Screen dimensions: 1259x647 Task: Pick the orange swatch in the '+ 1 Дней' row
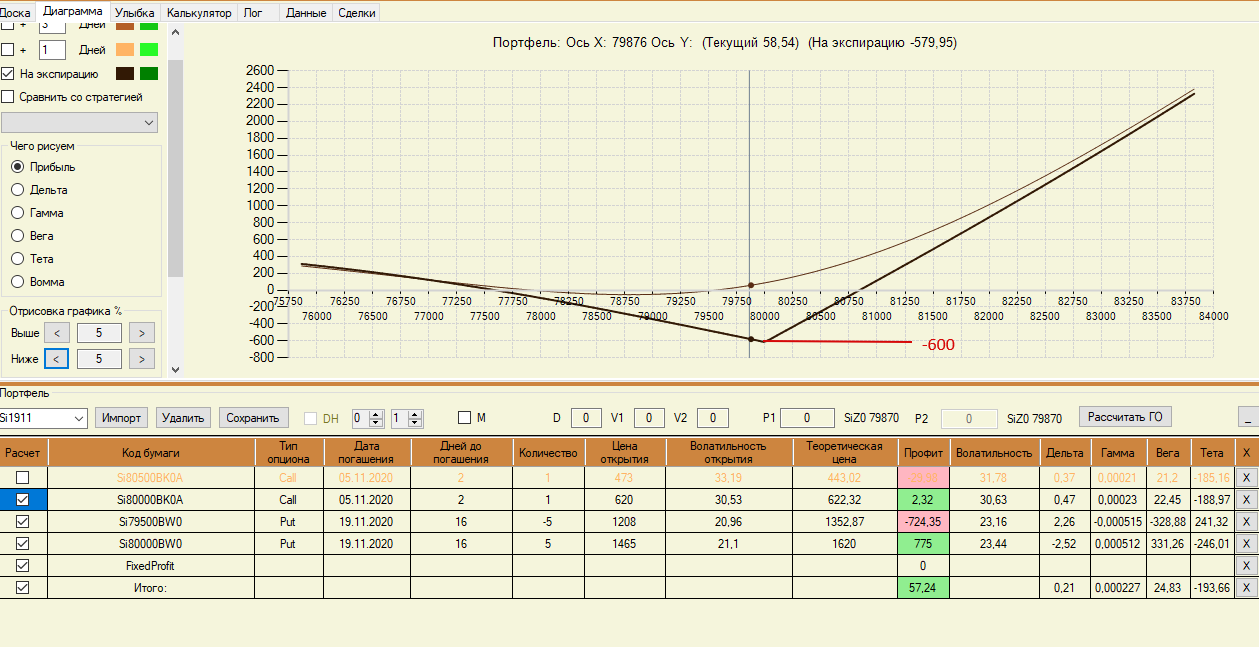click(x=125, y=49)
